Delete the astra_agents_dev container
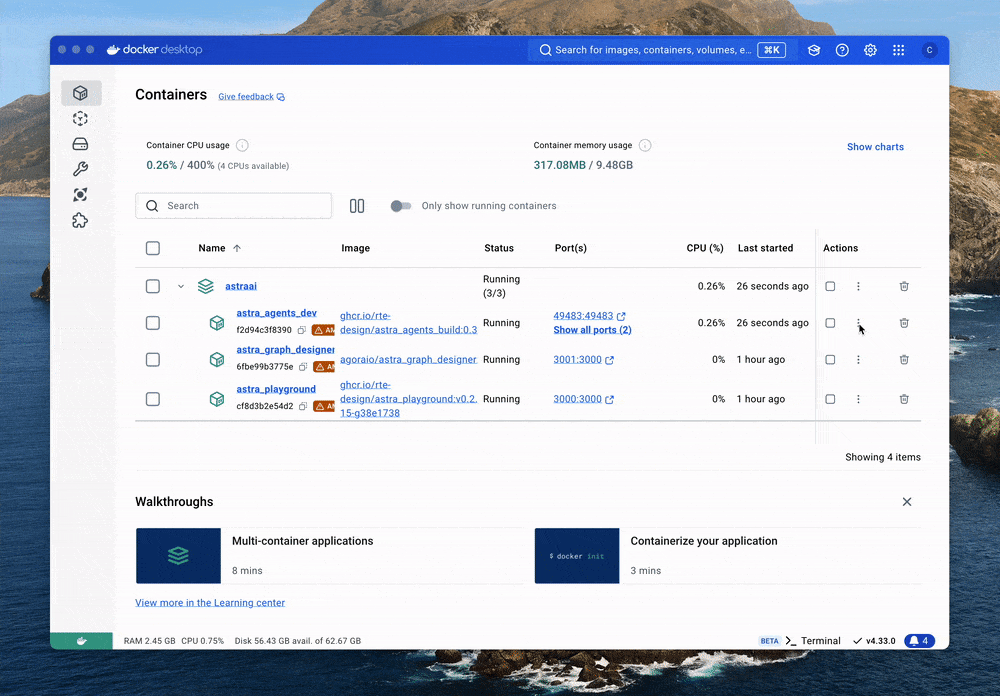Viewport: 1000px width, 696px height. pyautogui.click(x=904, y=323)
